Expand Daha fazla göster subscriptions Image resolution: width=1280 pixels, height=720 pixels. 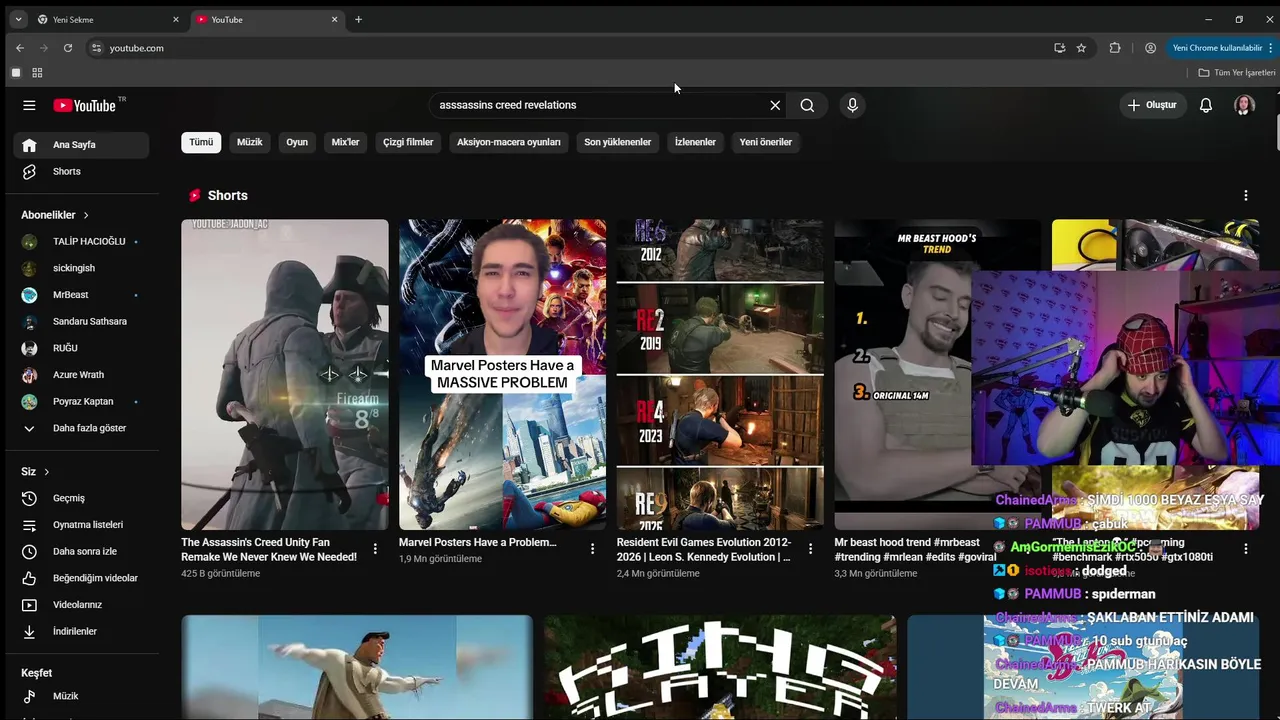[81, 428]
